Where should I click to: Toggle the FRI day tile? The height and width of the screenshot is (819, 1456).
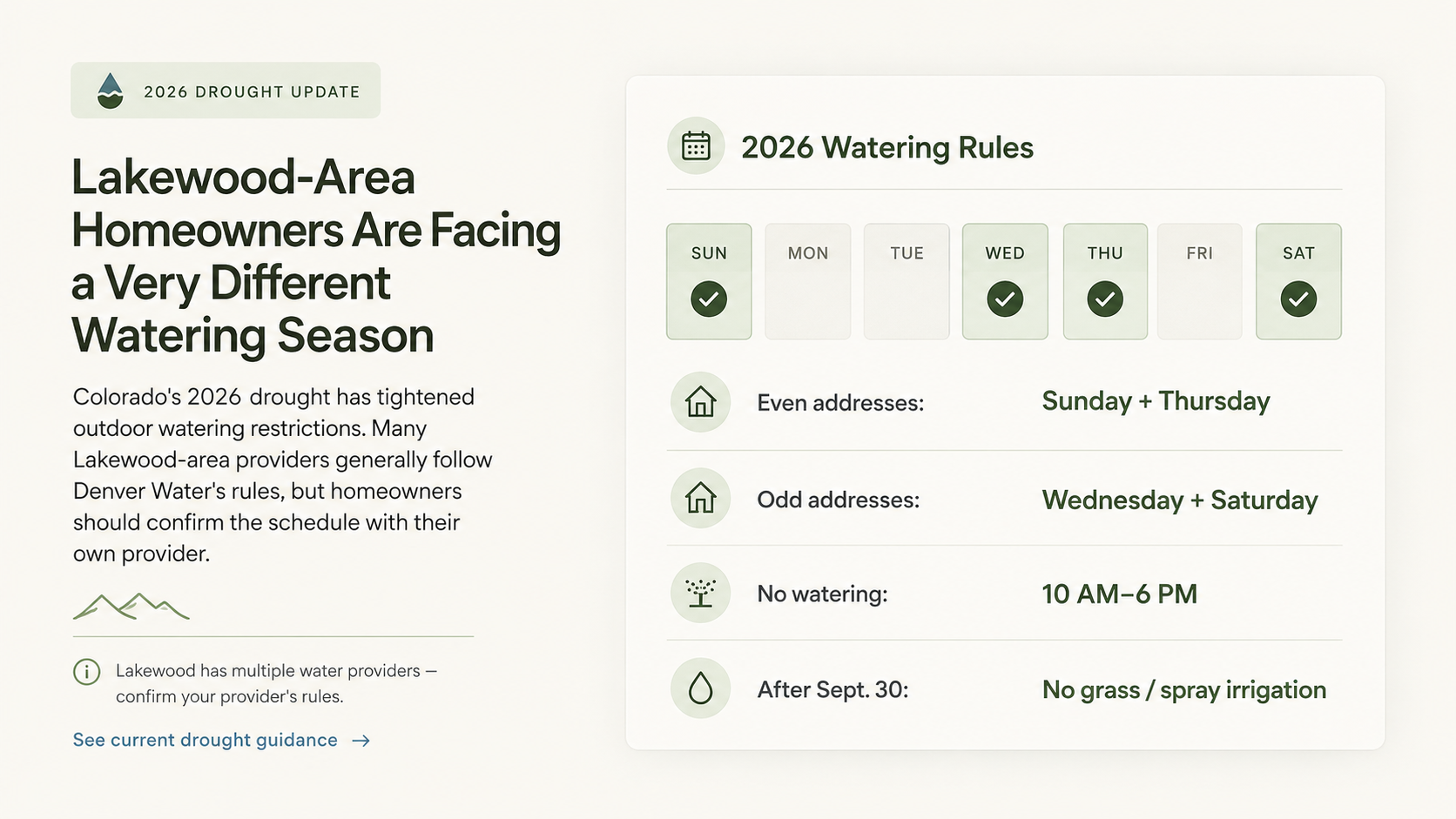pyautogui.click(x=1200, y=281)
